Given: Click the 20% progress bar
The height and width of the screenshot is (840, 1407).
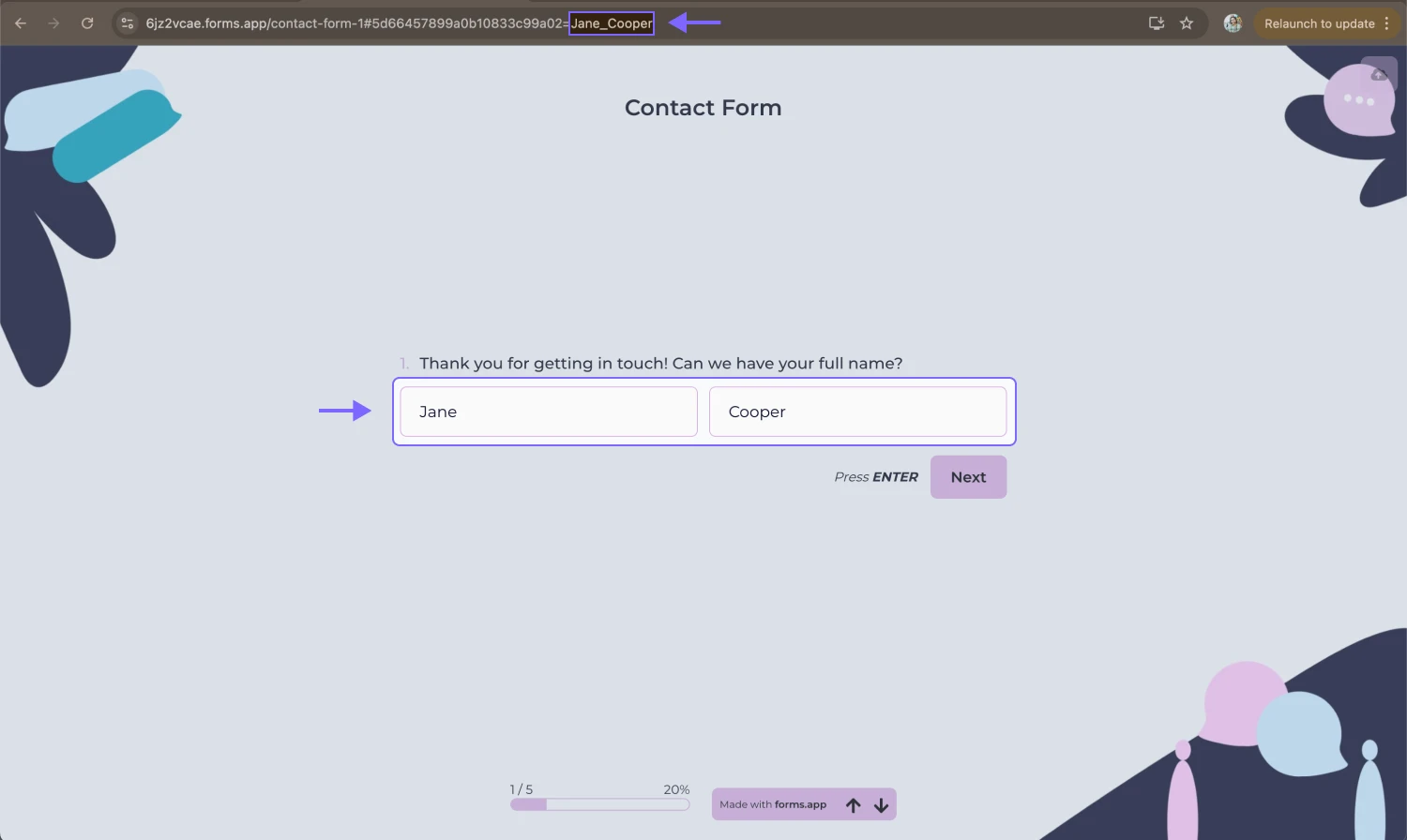Looking at the screenshot, I should [599, 803].
